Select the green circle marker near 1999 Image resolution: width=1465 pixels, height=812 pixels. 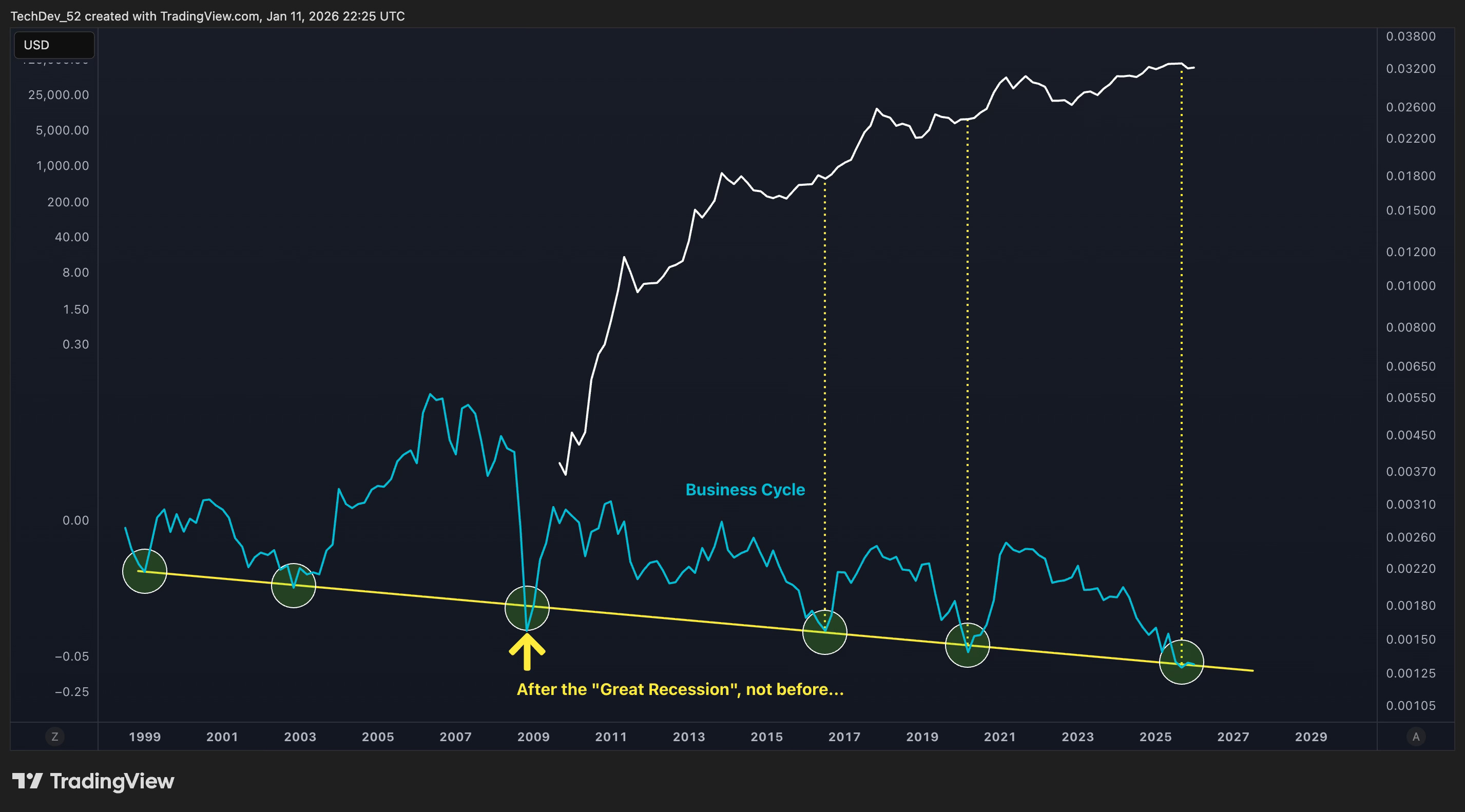tap(144, 571)
